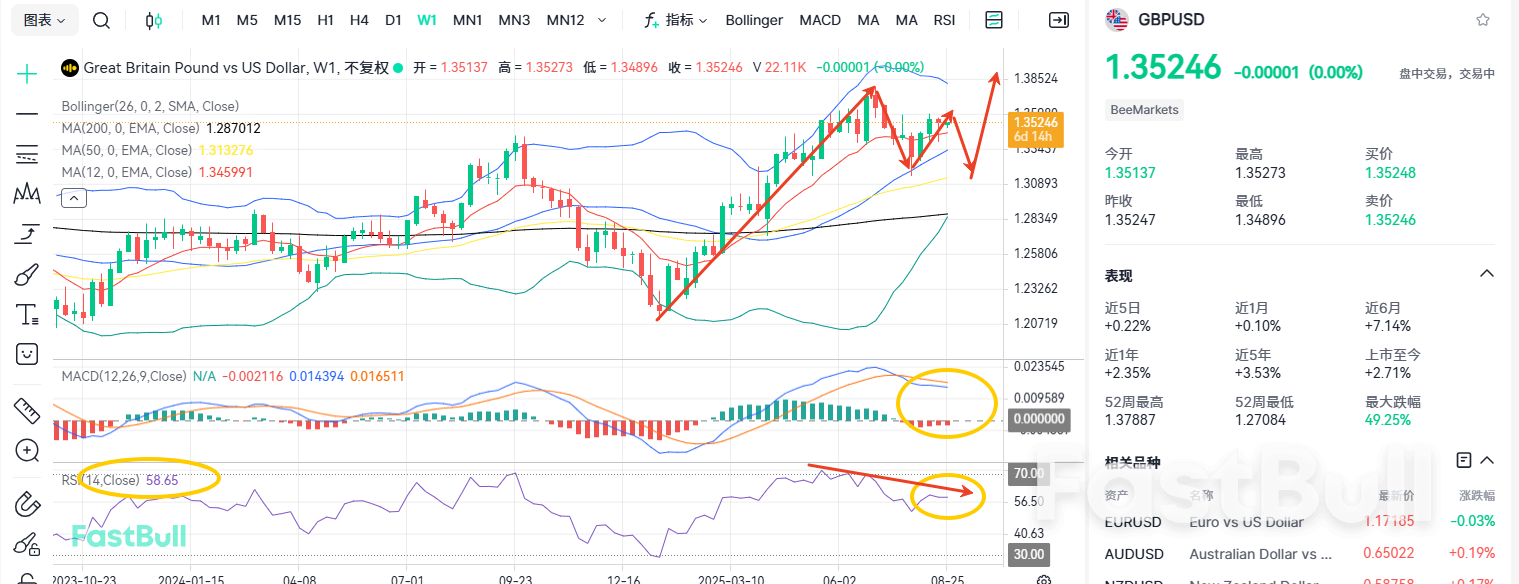
Task: Click the multi-chart layout icon
Action: click(x=993, y=19)
